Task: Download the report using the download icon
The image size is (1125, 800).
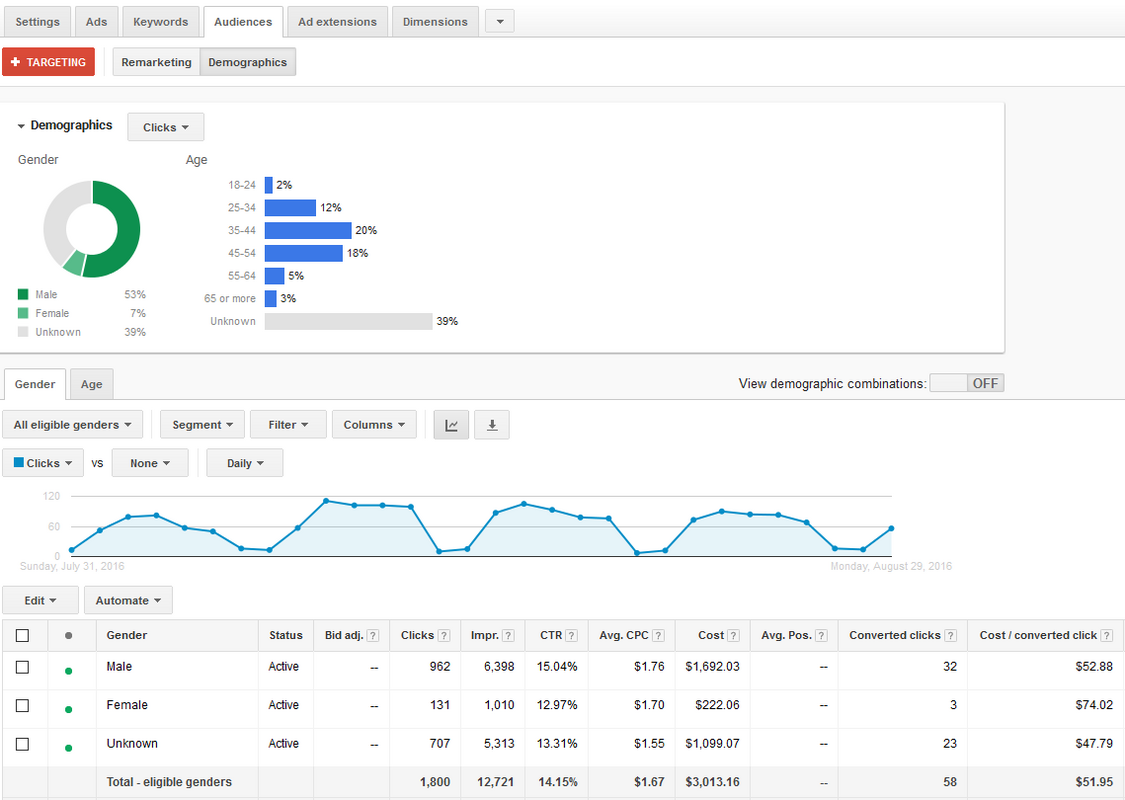Action: pyautogui.click(x=491, y=424)
